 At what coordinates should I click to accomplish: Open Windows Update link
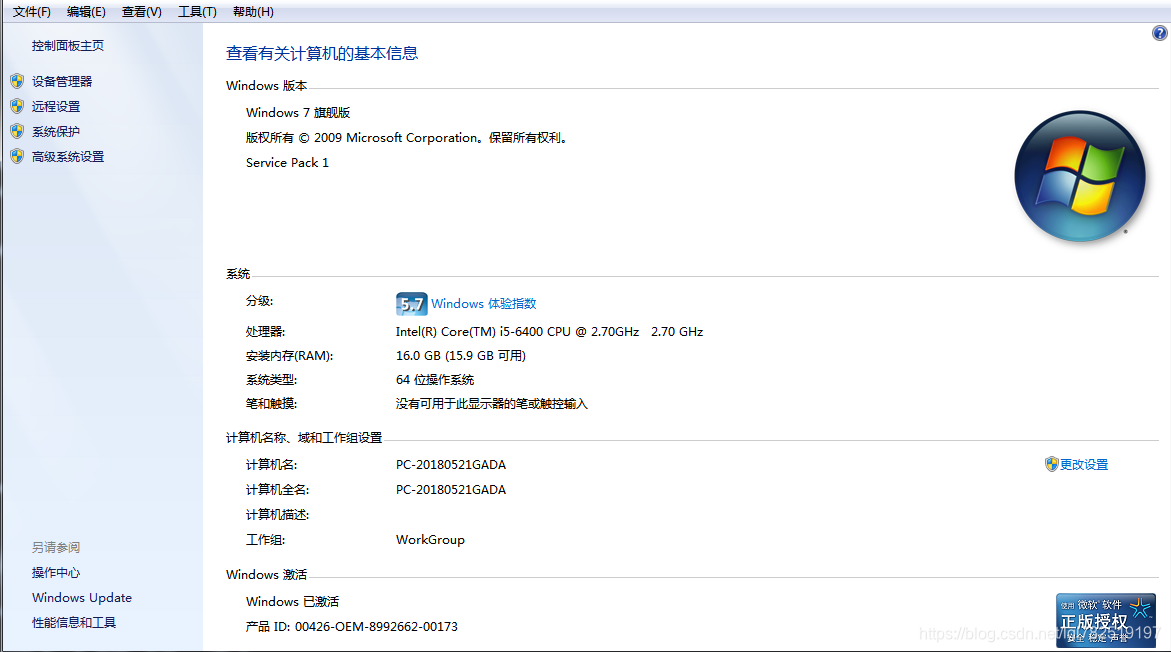(82, 597)
